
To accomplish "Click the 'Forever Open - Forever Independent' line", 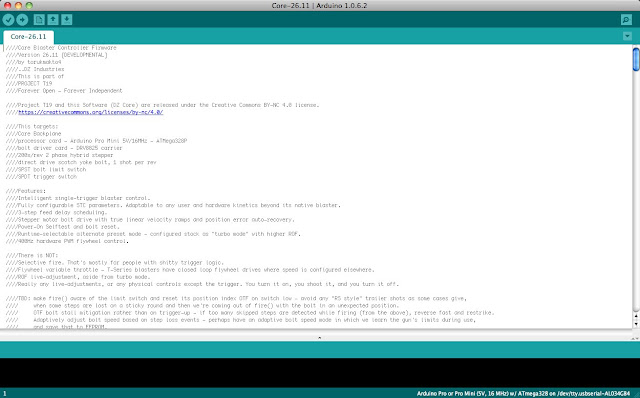I will coord(64,91).
